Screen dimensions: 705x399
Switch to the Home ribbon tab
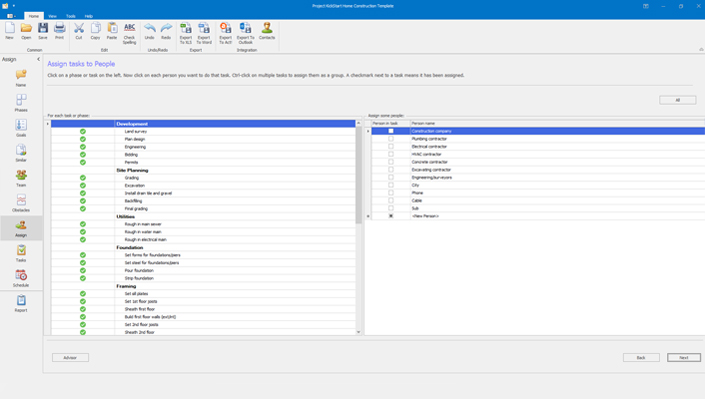pyautogui.click(x=34, y=16)
